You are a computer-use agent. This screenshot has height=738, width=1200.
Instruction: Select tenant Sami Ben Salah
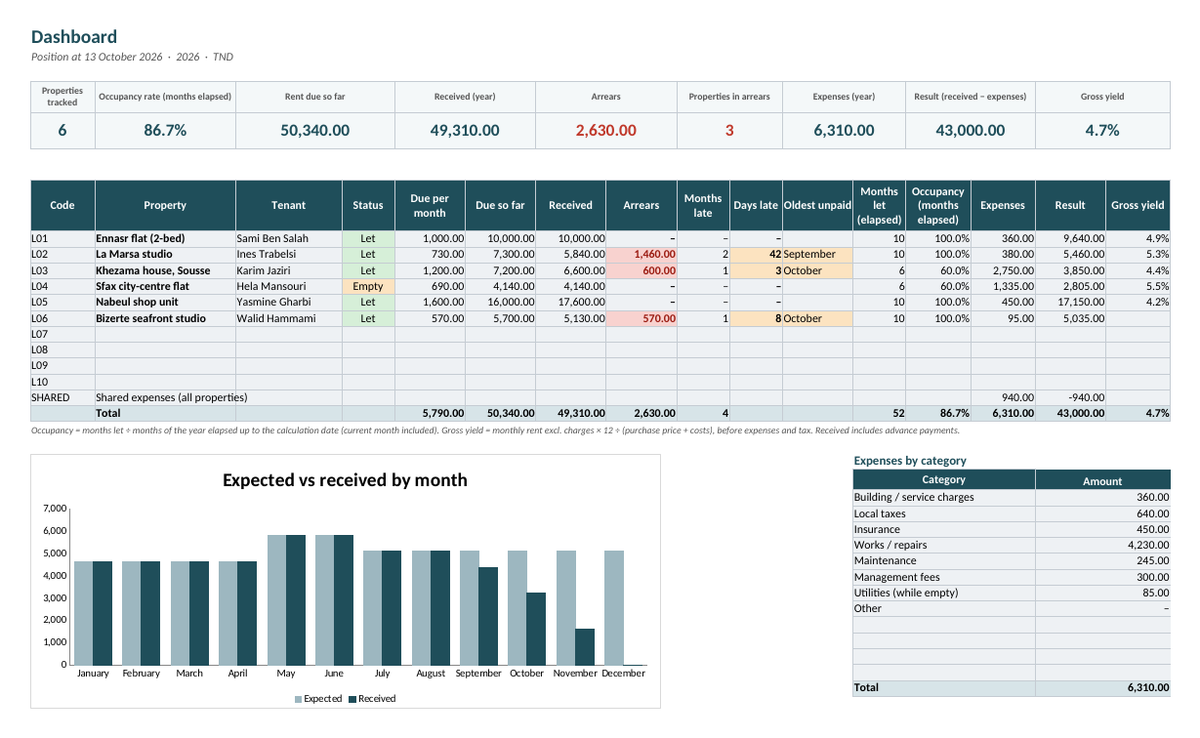point(288,239)
